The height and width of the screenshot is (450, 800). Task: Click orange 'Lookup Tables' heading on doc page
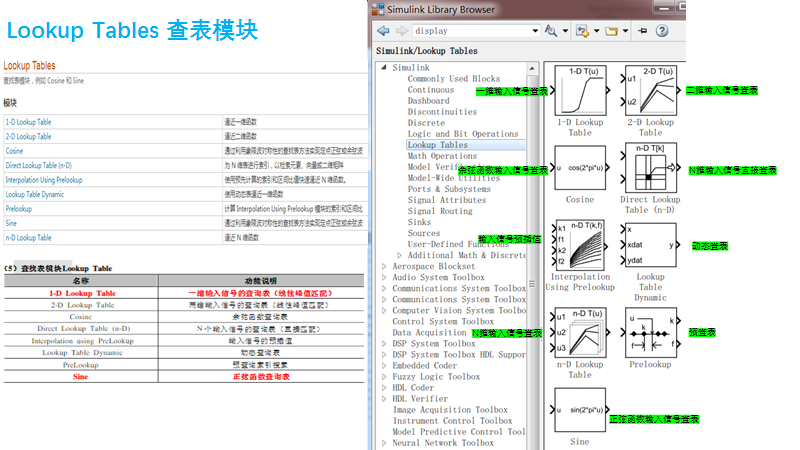click(x=30, y=65)
